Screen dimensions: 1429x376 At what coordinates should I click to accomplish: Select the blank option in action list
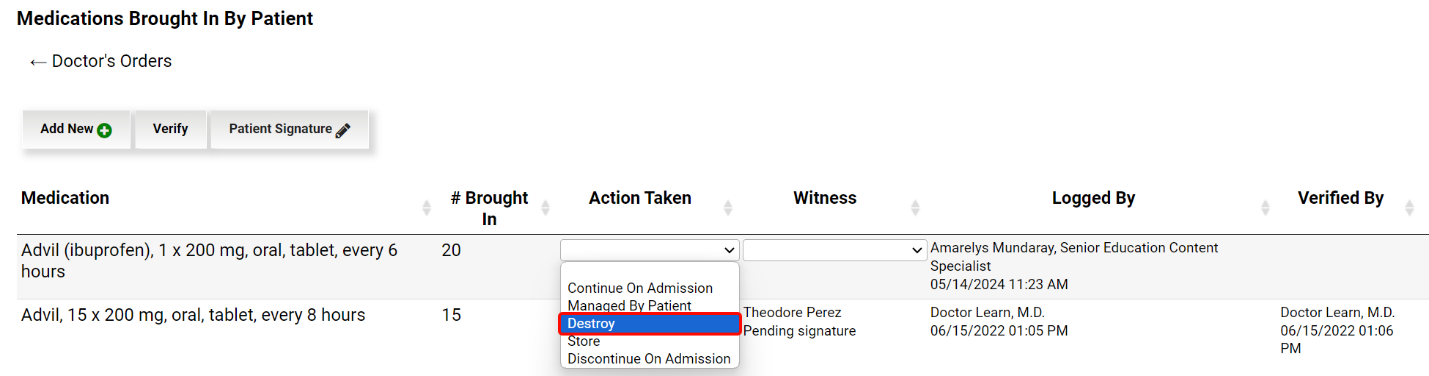click(650, 271)
